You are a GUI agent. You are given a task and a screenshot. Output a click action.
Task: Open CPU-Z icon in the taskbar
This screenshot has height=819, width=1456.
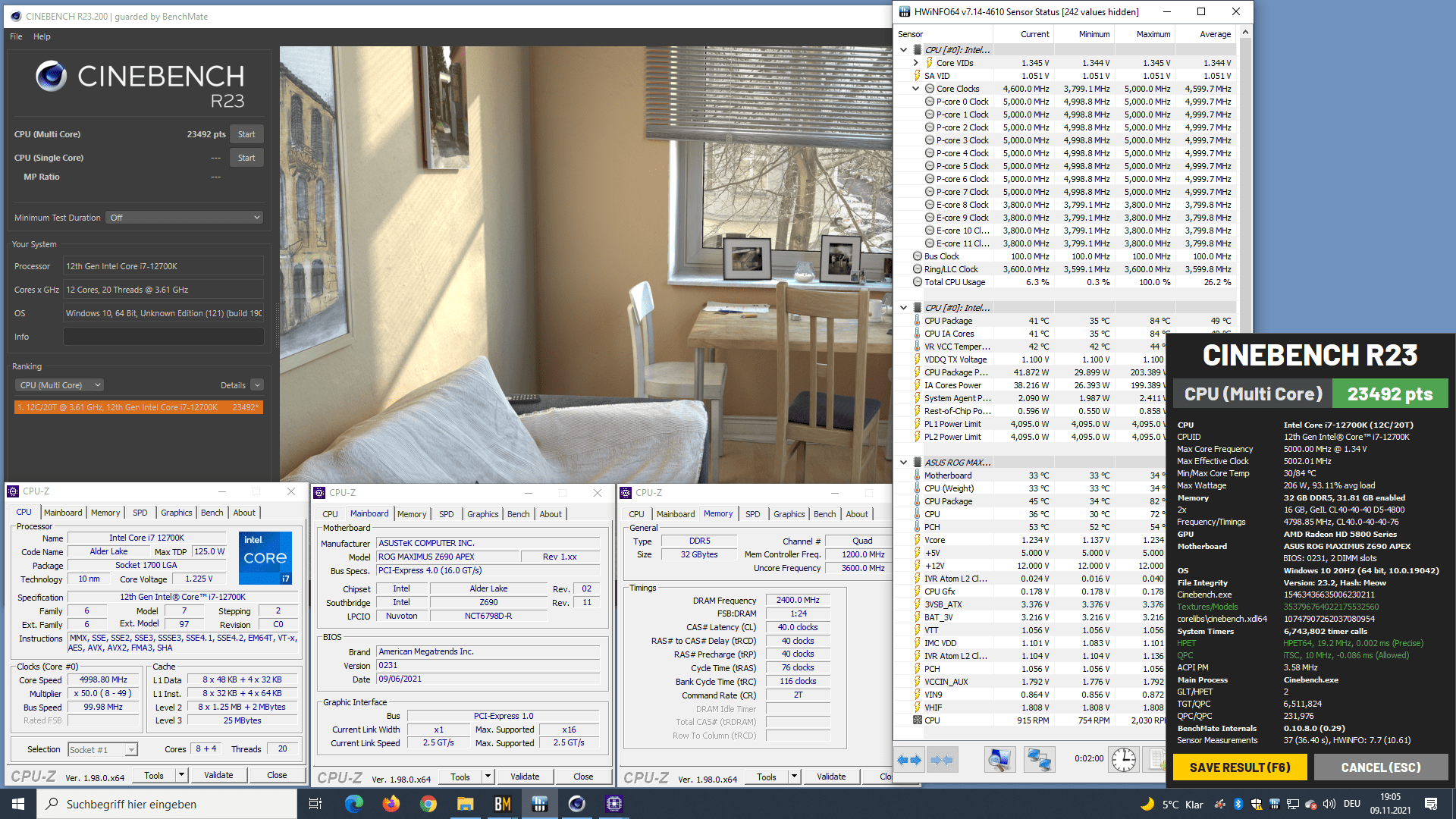coord(613,804)
